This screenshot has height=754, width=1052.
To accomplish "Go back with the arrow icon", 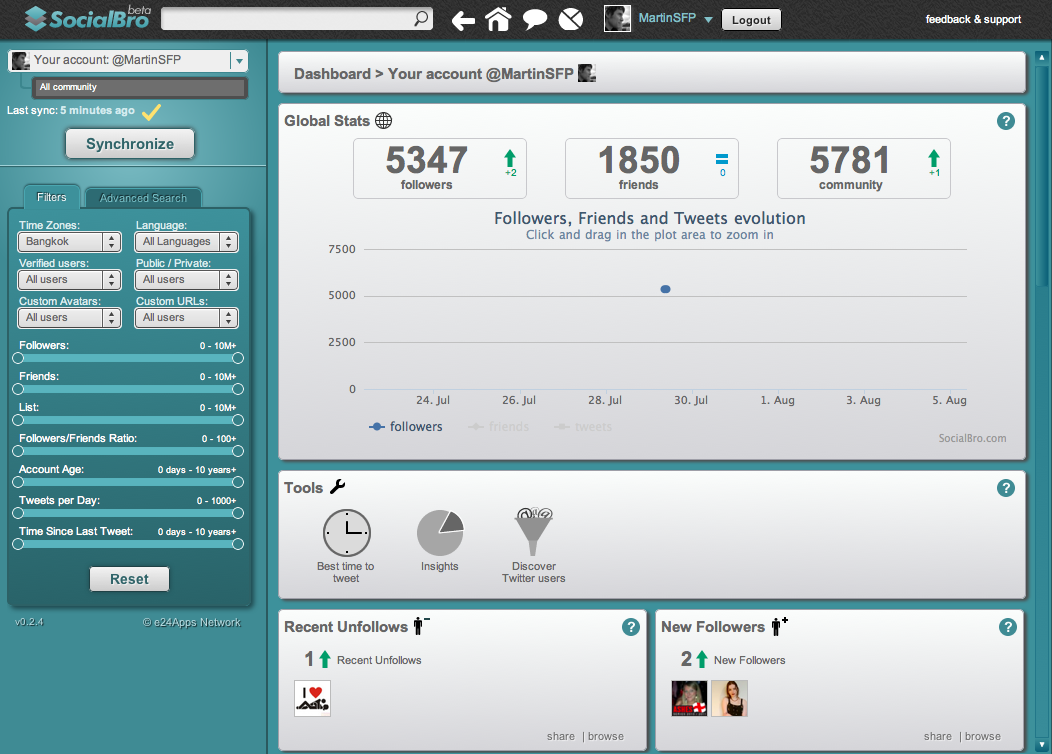I will tap(463, 20).
